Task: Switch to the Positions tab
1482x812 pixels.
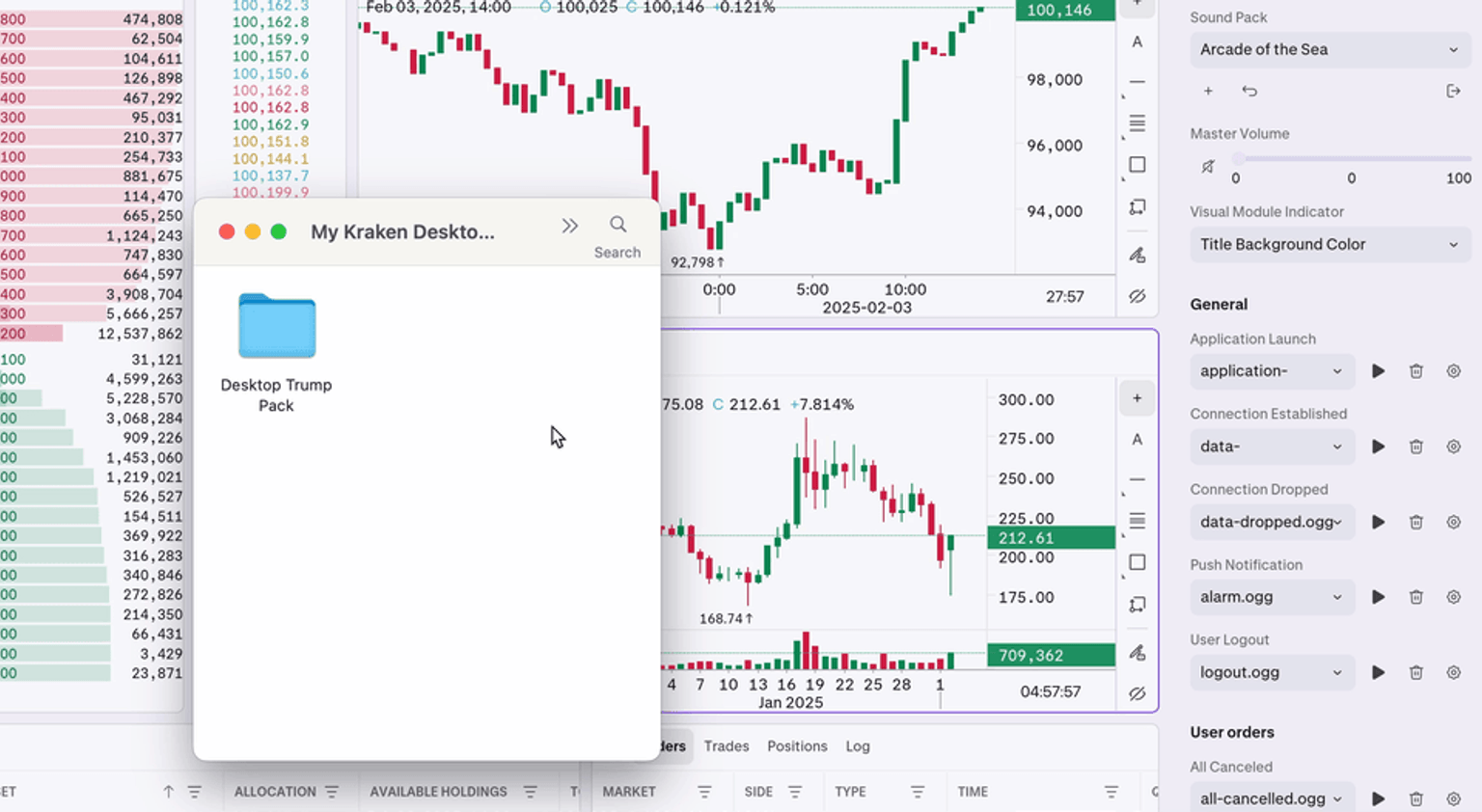Action: (797, 746)
